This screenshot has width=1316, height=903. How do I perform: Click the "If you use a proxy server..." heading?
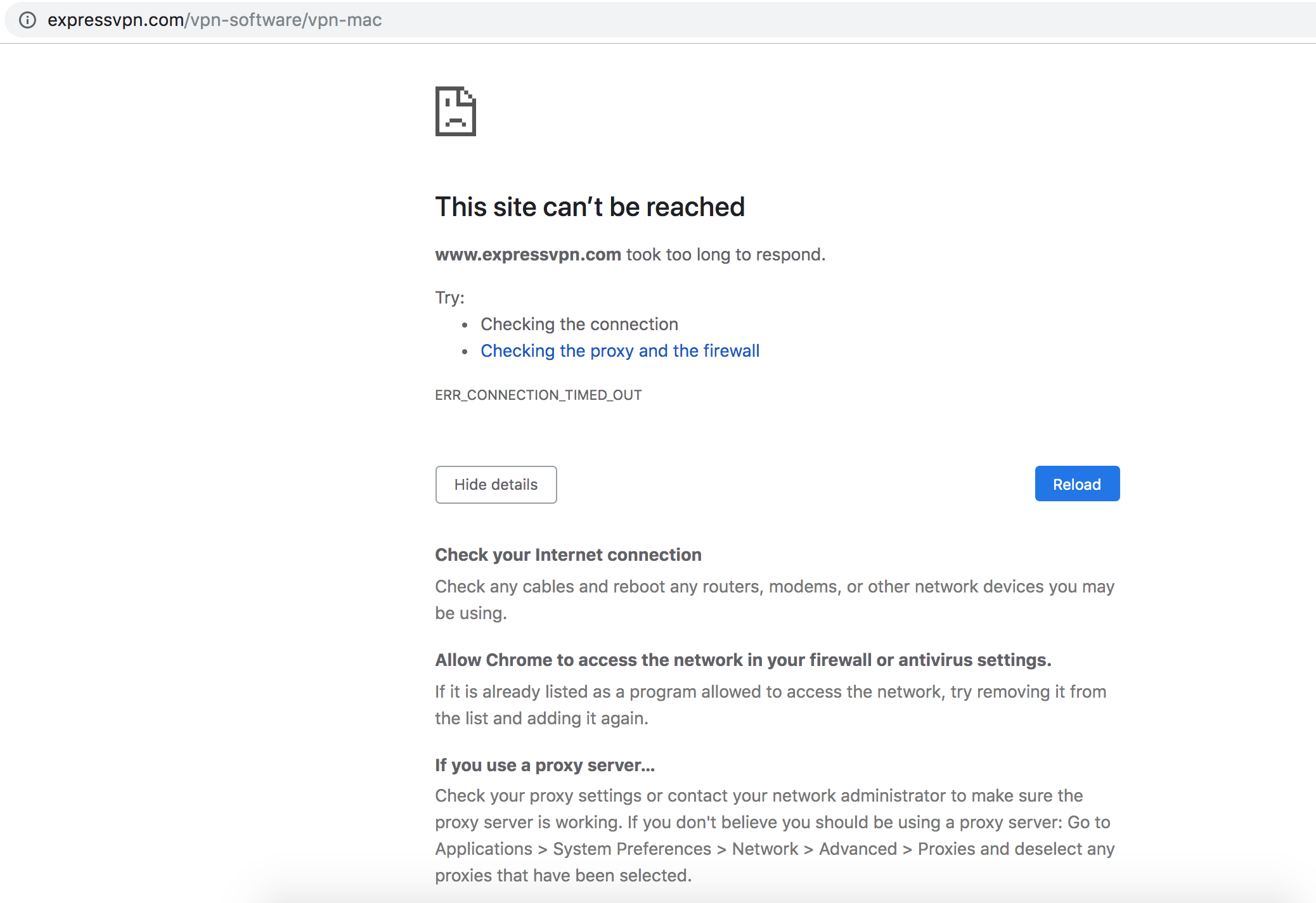(545, 765)
